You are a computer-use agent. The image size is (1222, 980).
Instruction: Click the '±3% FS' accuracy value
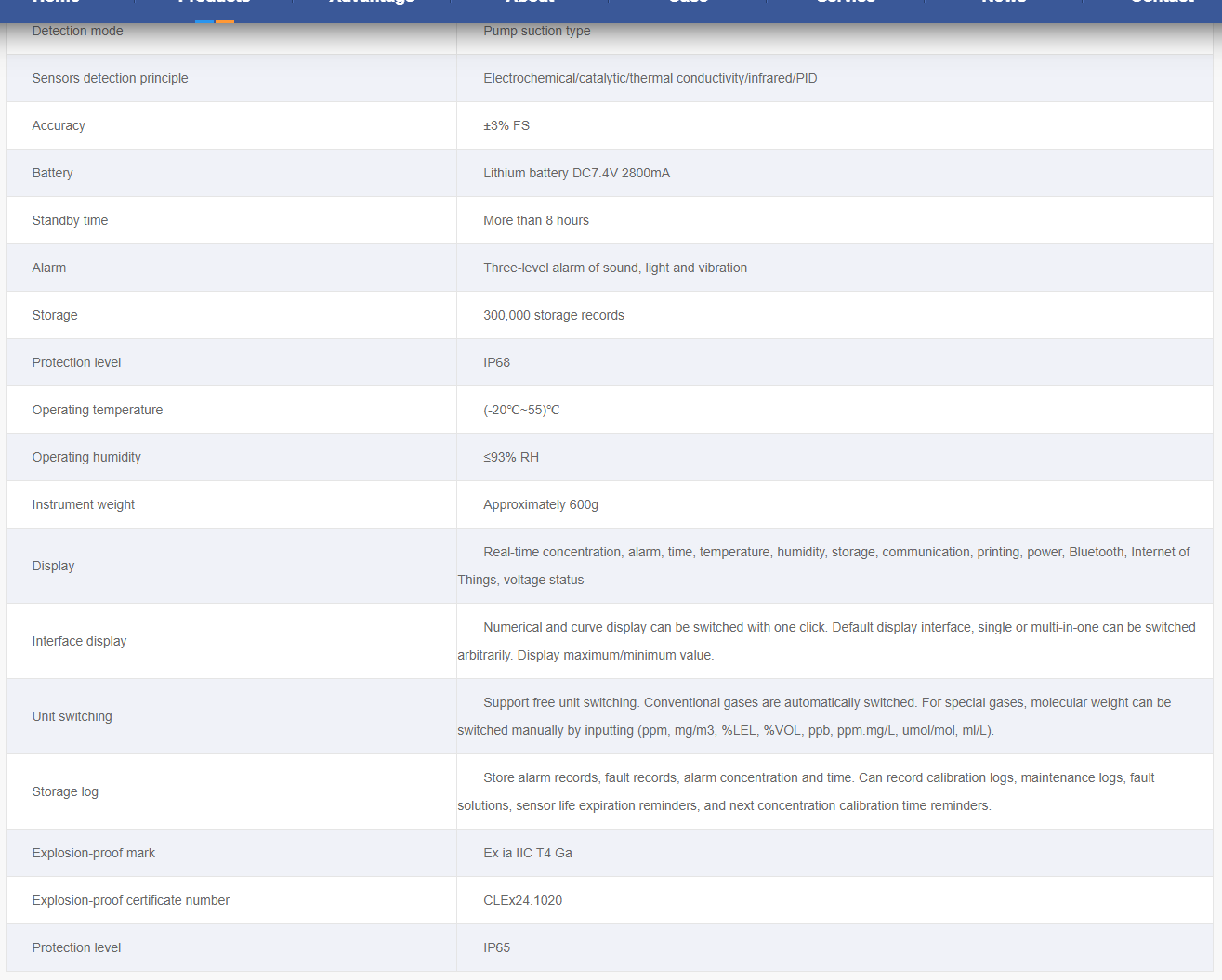click(x=506, y=125)
